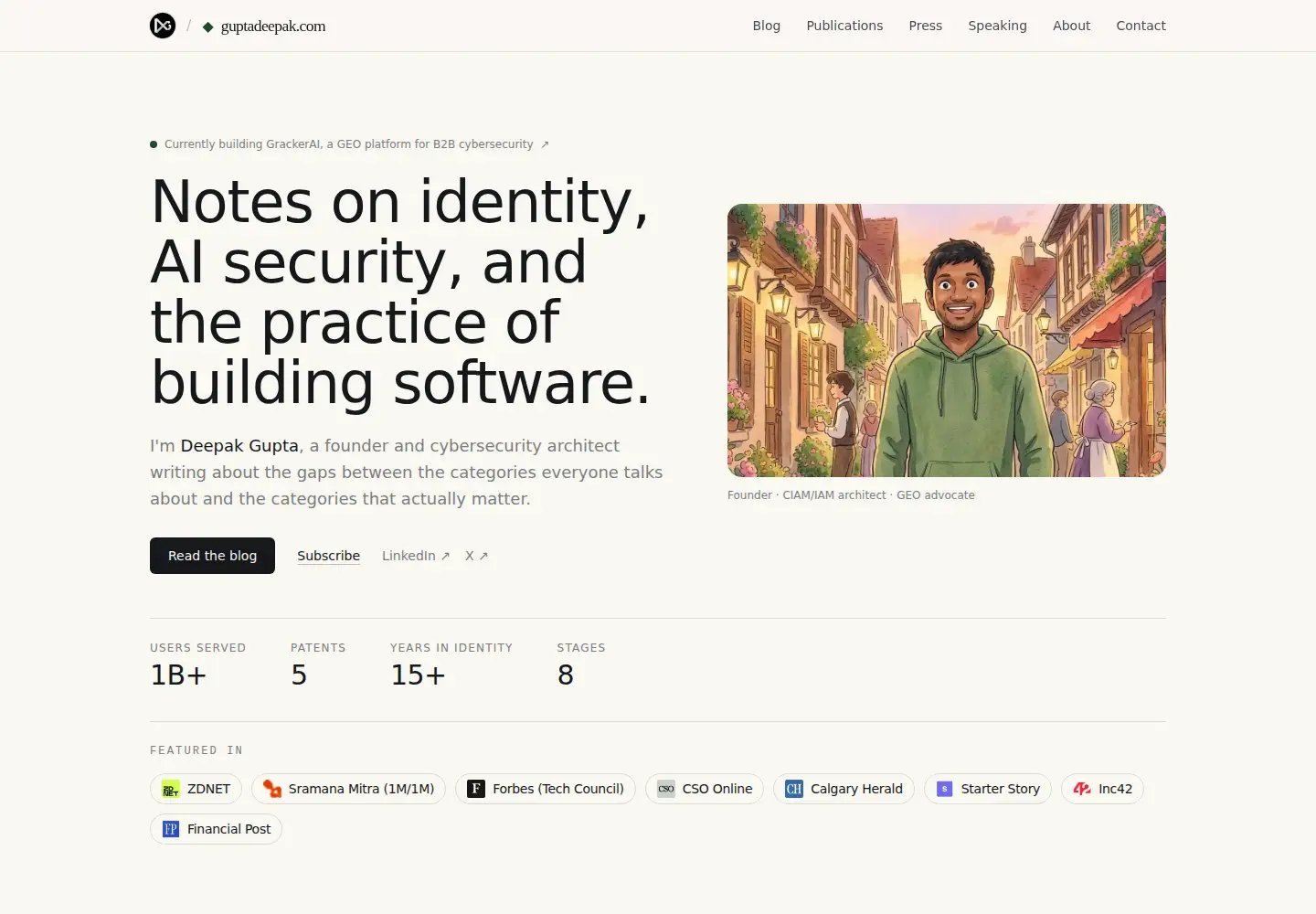Click the DG logo icon in header
This screenshot has width=1316, height=914.
point(163,26)
